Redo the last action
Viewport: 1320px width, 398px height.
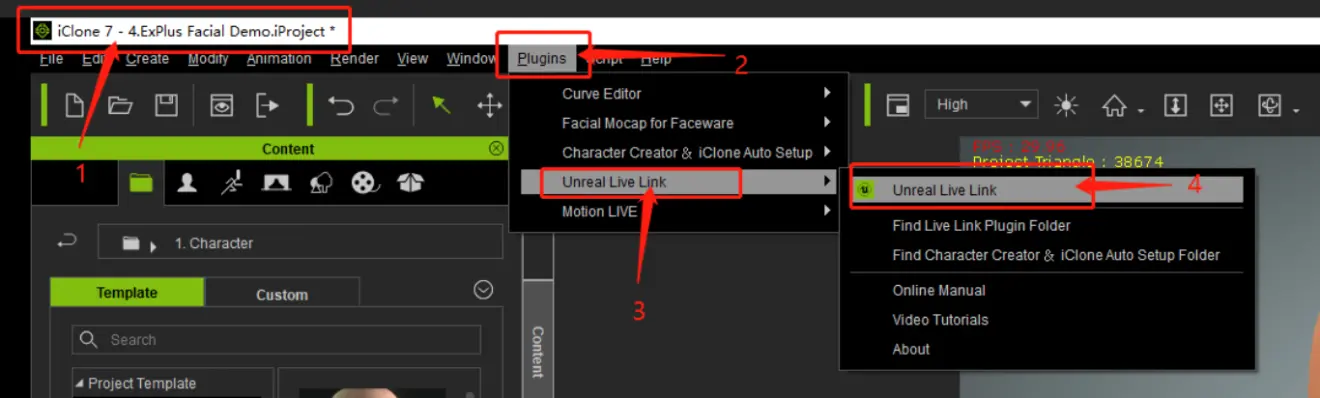386,105
